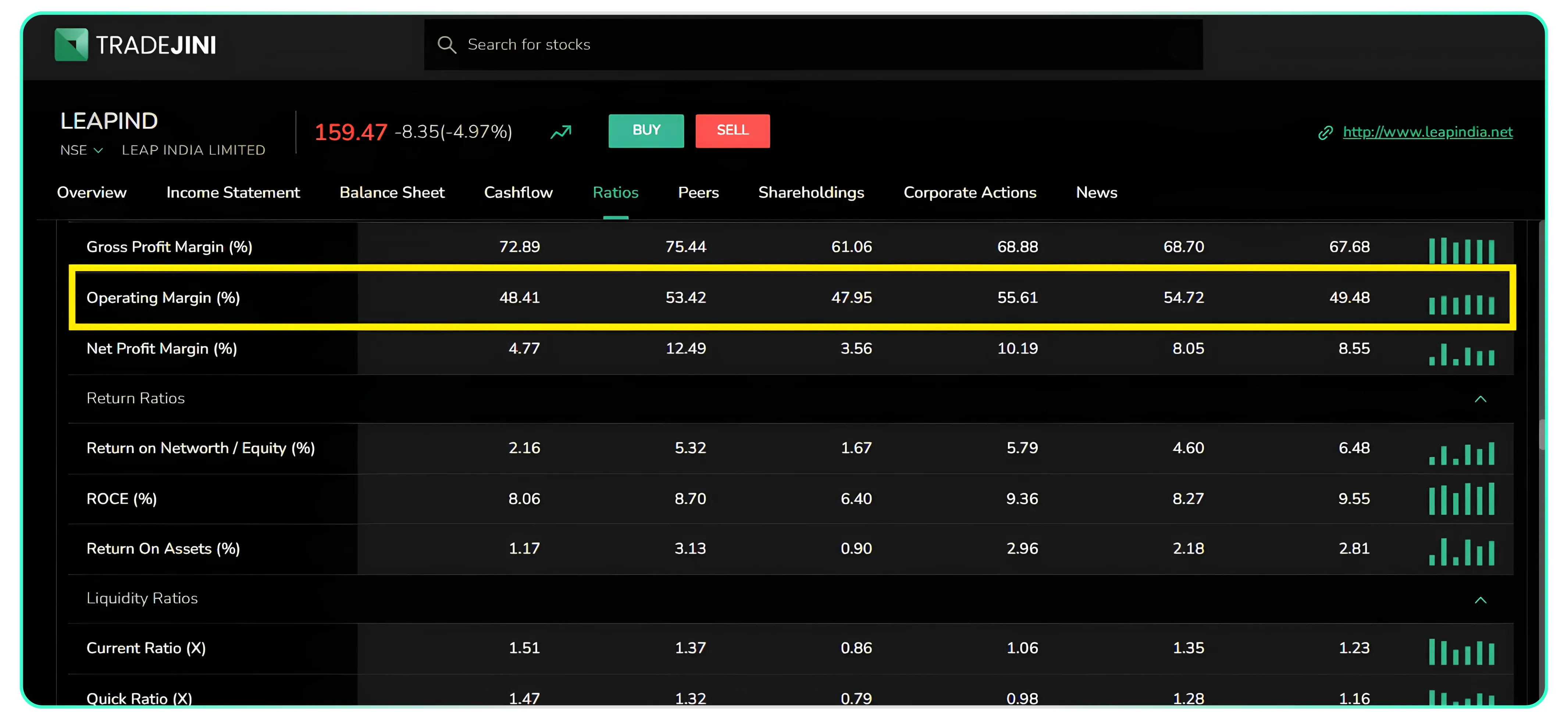Collapse the Liquidity Ratios section
Screen dimensions: 1568x726
click(x=1480, y=600)
